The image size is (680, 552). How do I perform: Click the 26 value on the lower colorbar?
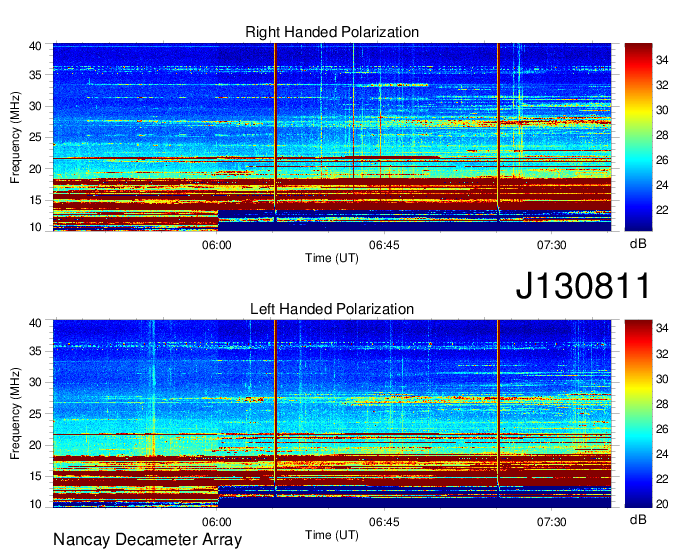pos(662,429)
